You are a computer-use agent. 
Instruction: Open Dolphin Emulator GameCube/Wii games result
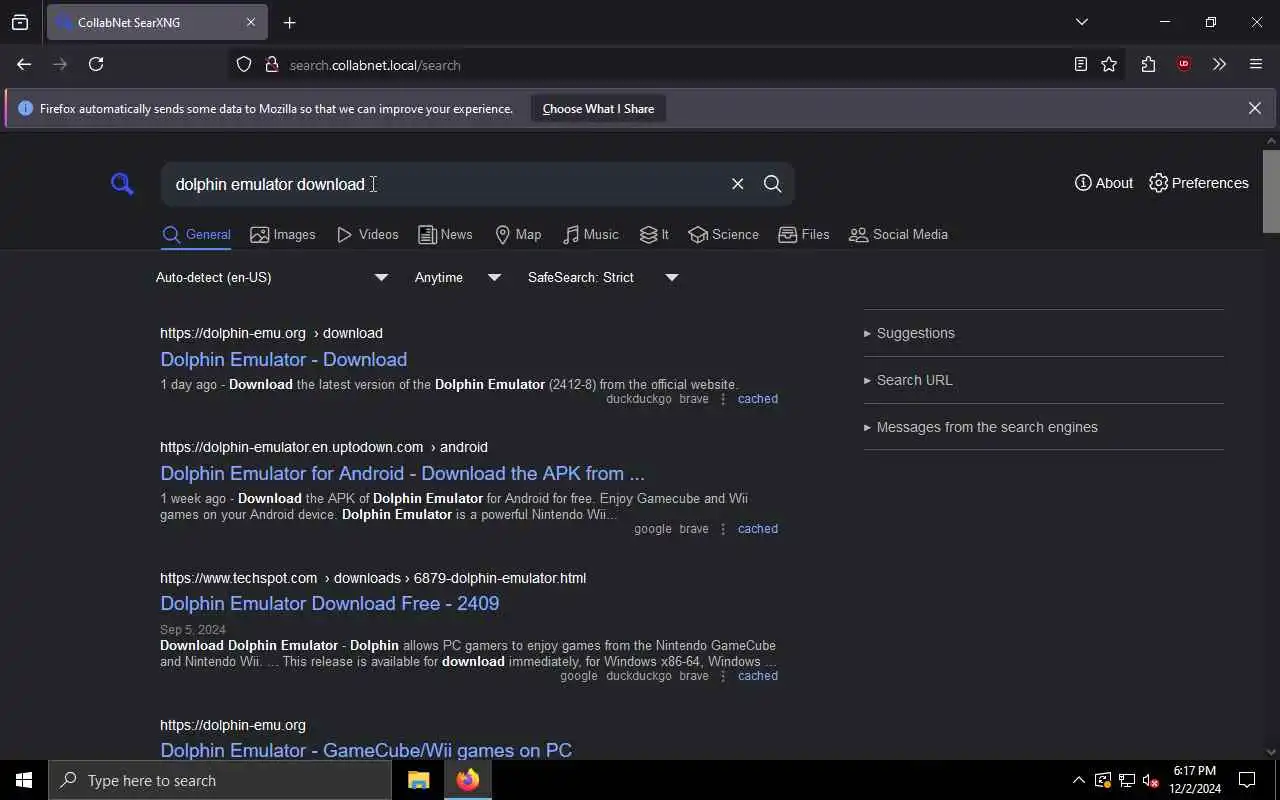pos(366,750)
